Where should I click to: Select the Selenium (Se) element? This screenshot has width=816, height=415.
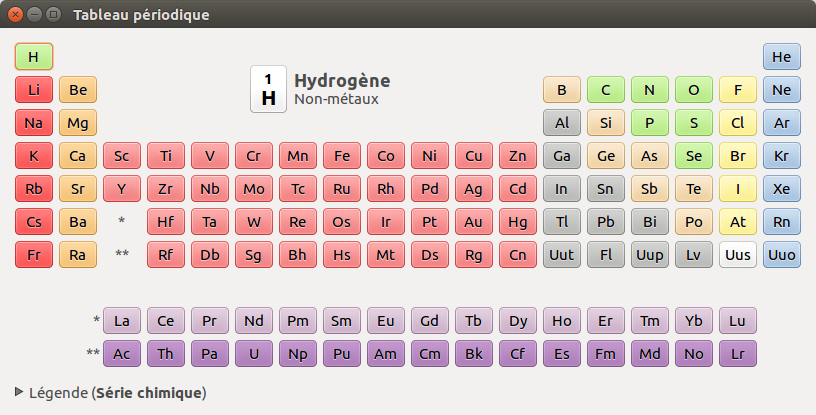tap(694, 156)
